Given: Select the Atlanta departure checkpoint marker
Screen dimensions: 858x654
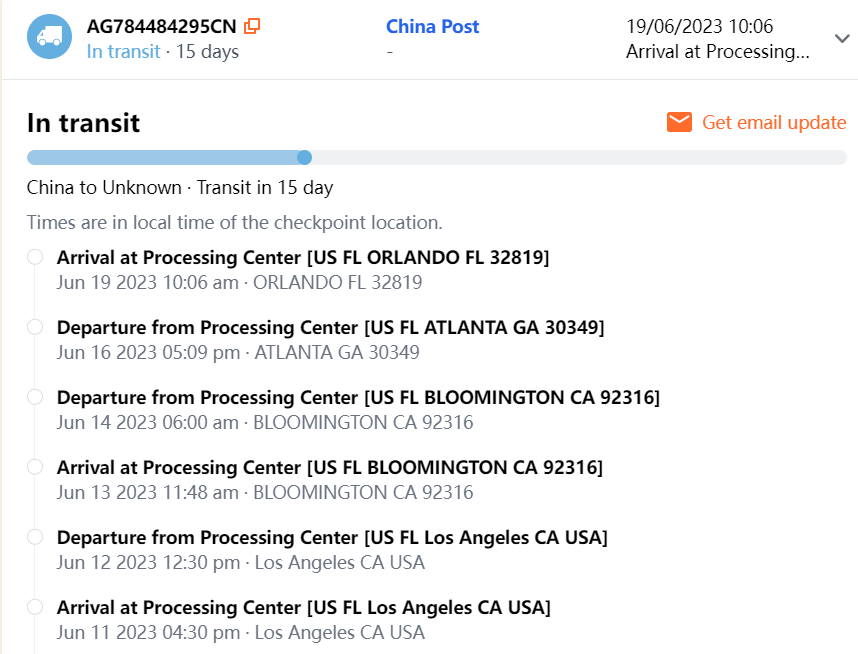Looking at the screenshot, I should (35, 327).
